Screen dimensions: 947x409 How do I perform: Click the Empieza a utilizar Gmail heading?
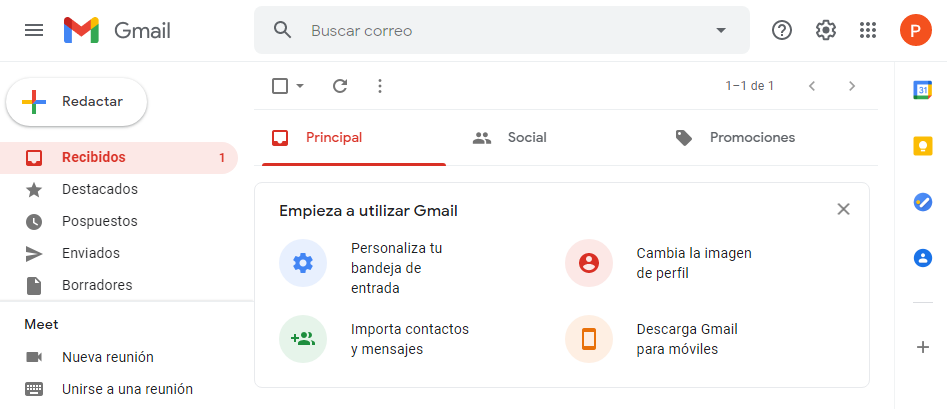368,211
